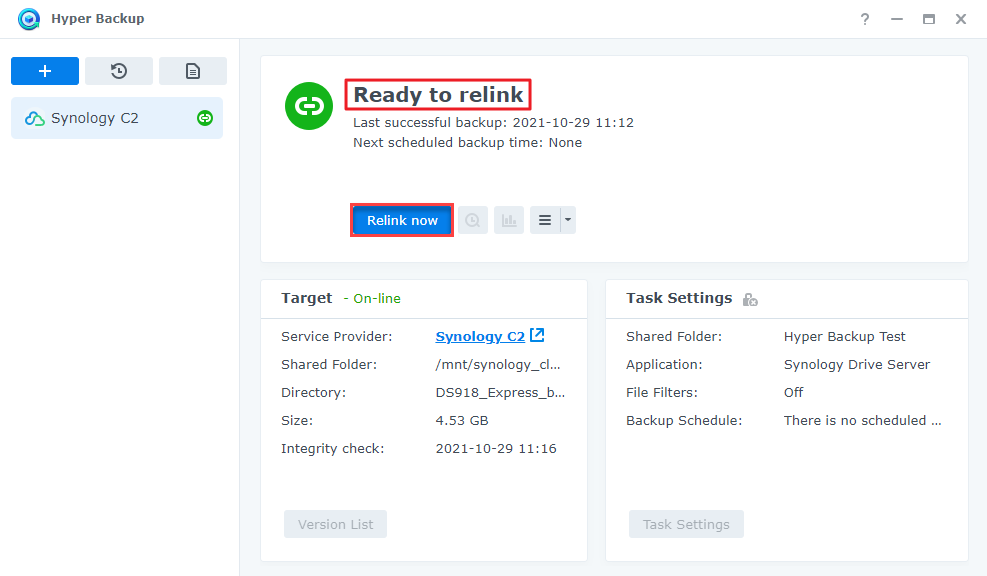The image size is (987, 576).
Task: Maximize the Hyper Backup window
Action: point(929,19)
